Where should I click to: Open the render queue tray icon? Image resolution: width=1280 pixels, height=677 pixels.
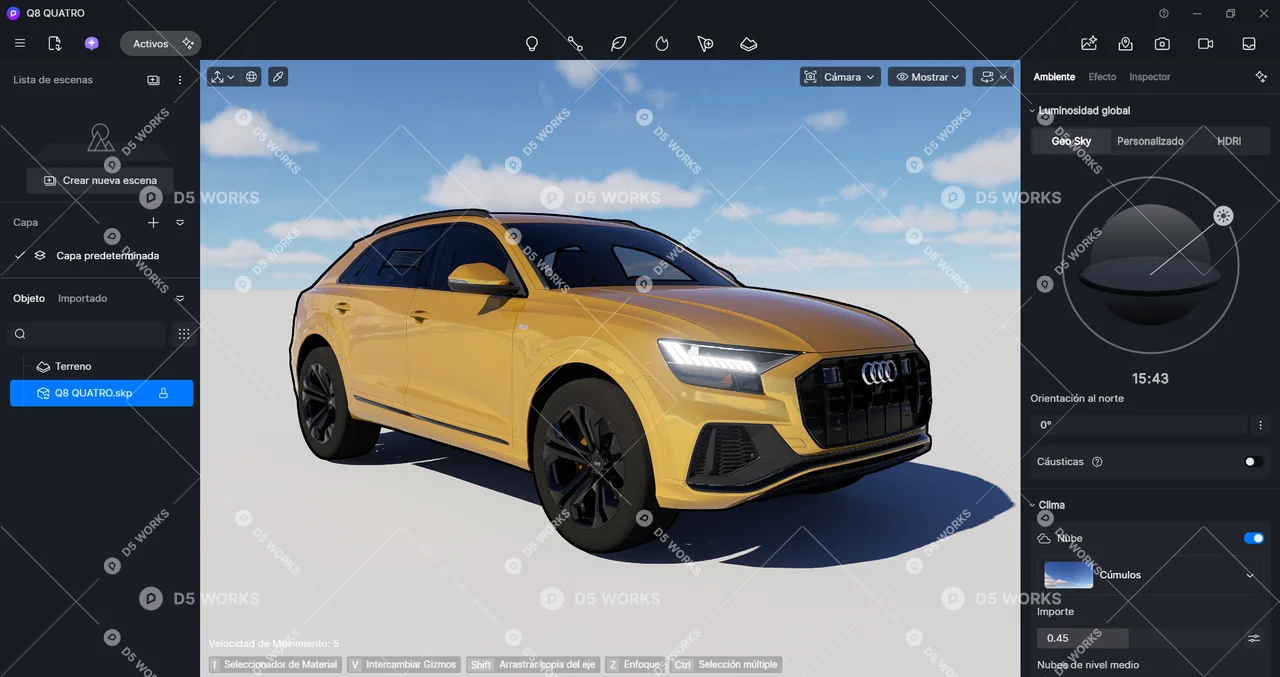1249,44
